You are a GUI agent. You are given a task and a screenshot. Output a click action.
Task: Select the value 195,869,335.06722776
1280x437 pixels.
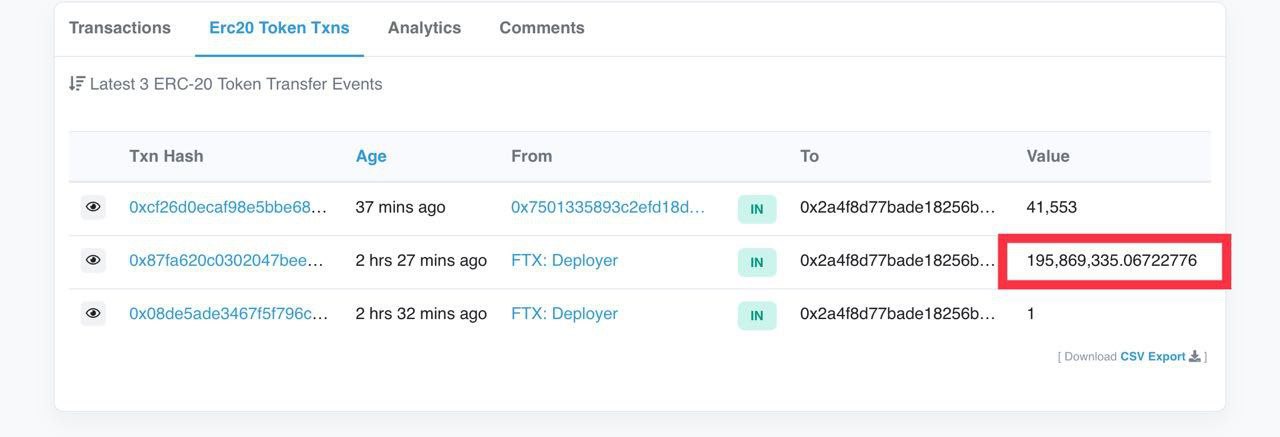pos(1111,260)
